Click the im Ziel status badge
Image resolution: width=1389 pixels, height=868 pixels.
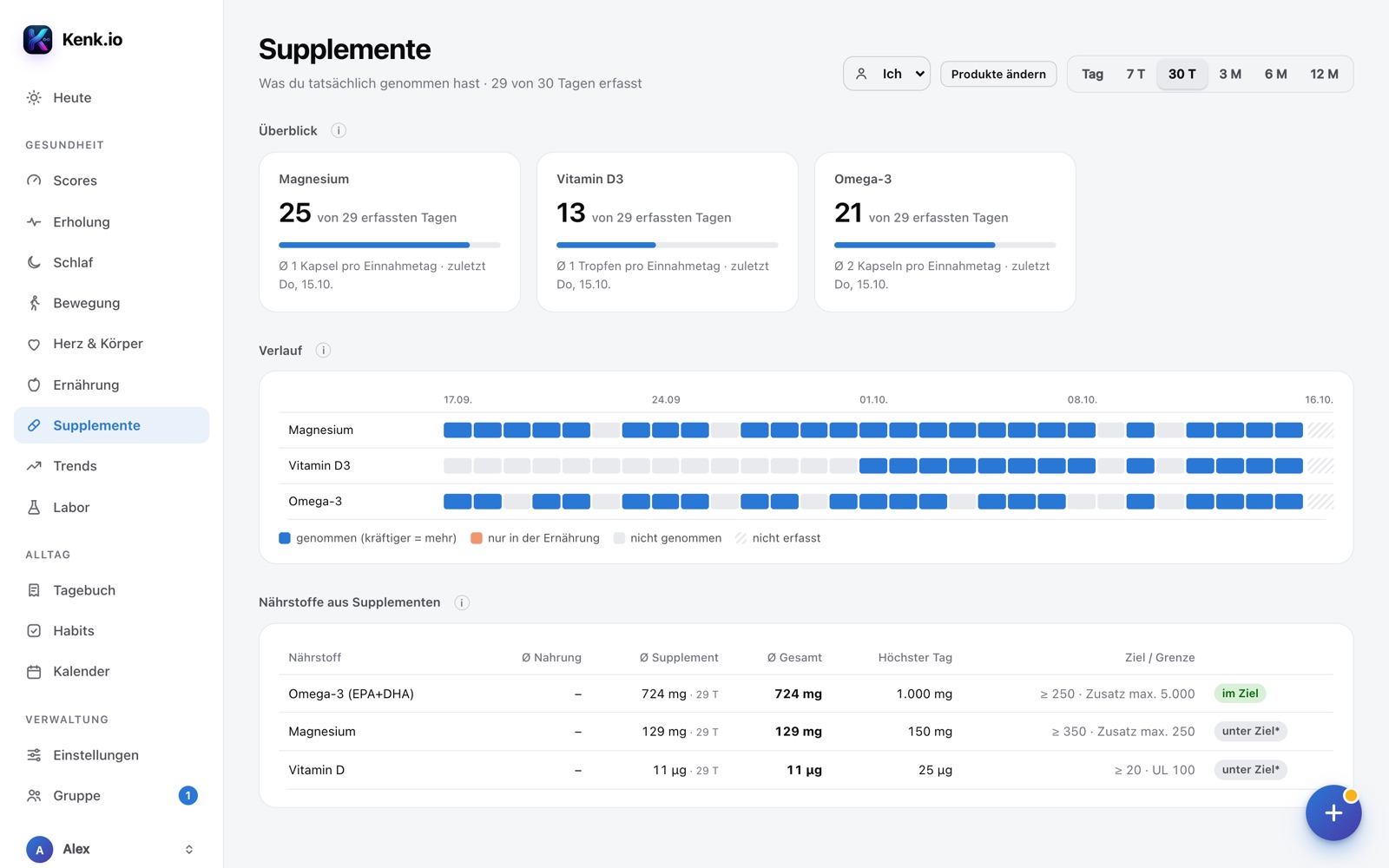[1240, 694]
